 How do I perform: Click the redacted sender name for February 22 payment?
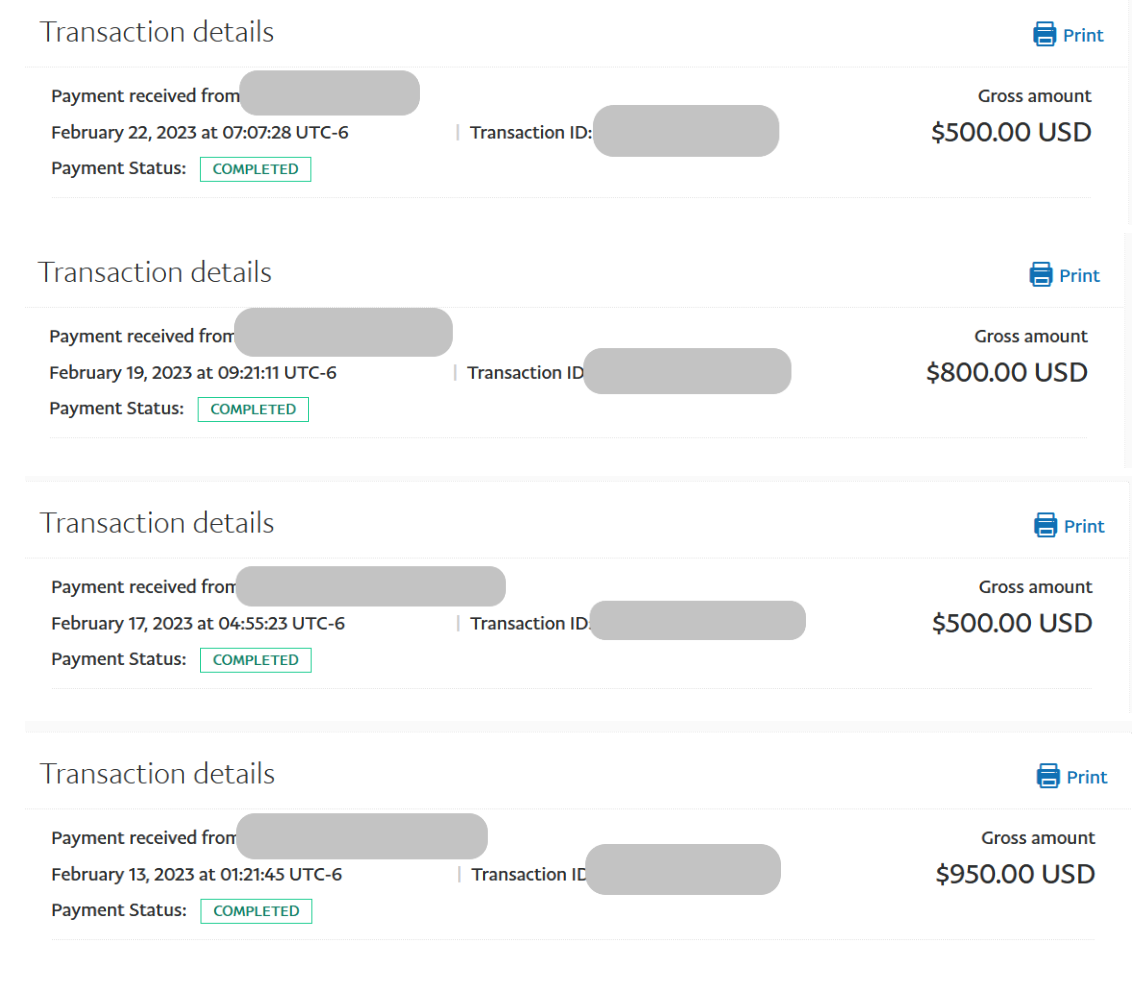click(329, 93)
